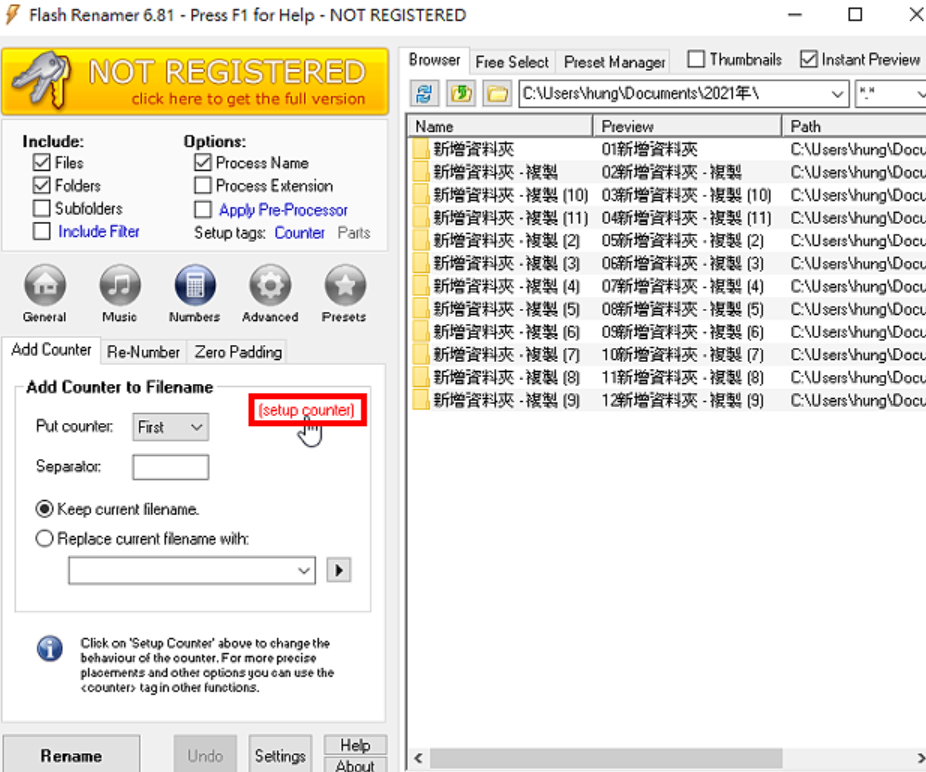The image size is (926, 772).
Task: Expand the folder path dropdown
Action: coord(837,94)
